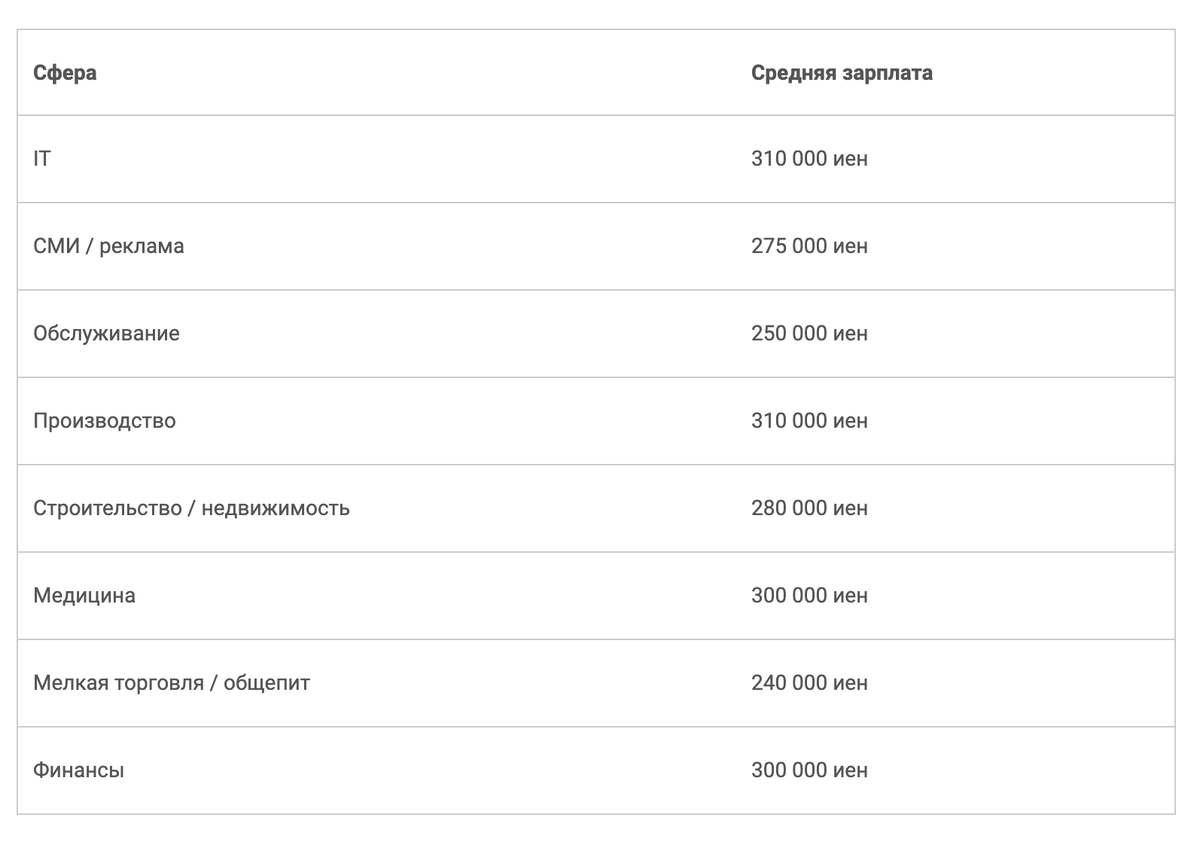This screenshot has width=1200, height=842.
Task: Click the 250 000 иен salary value
Action: click(809, 333)
